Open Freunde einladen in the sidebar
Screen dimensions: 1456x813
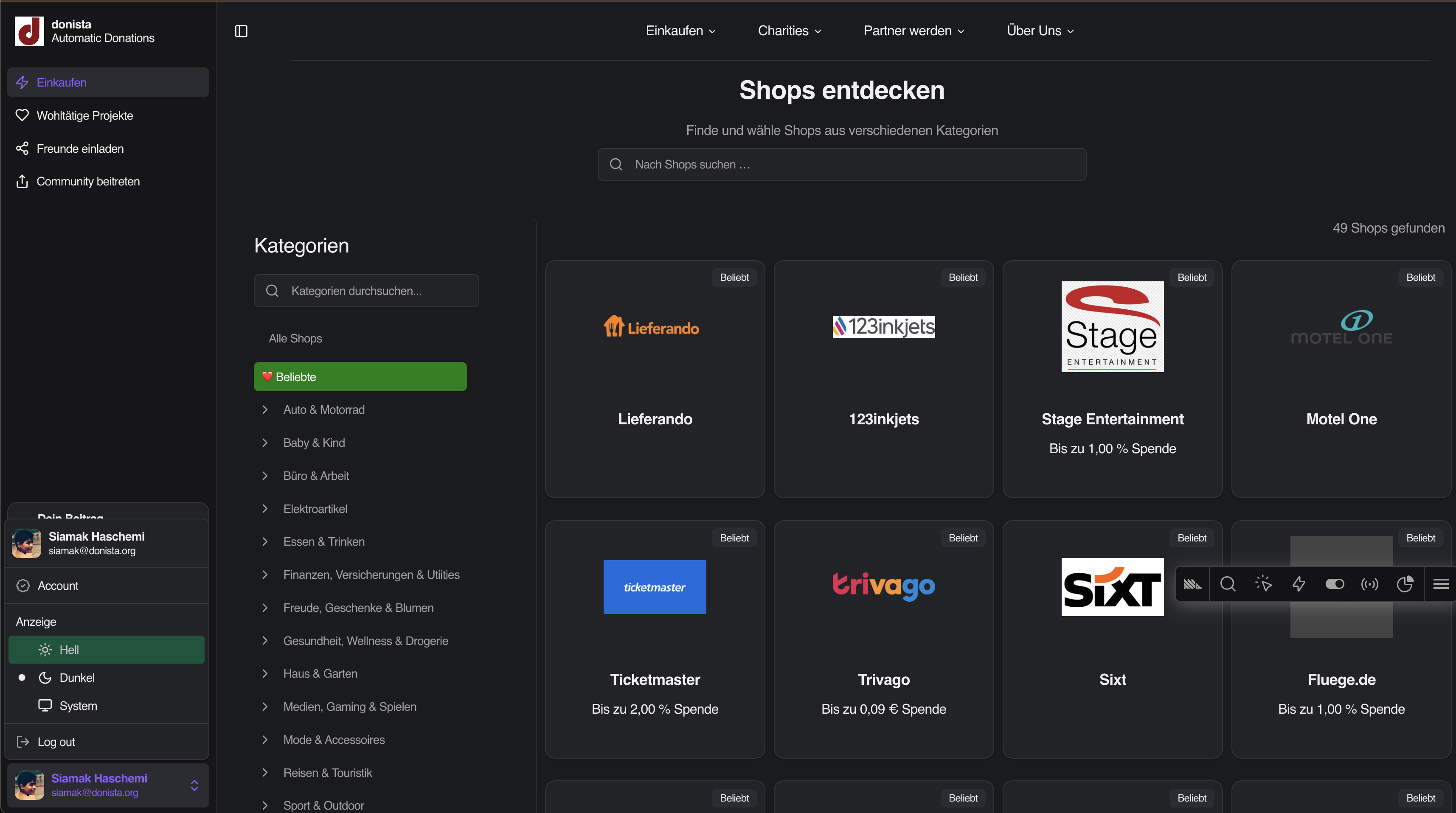point(108,149)
